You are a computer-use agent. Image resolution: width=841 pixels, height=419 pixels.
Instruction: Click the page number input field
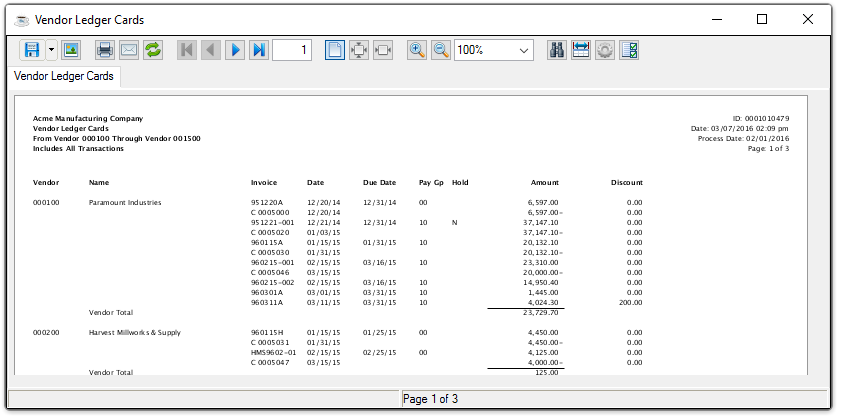[292, 50]
